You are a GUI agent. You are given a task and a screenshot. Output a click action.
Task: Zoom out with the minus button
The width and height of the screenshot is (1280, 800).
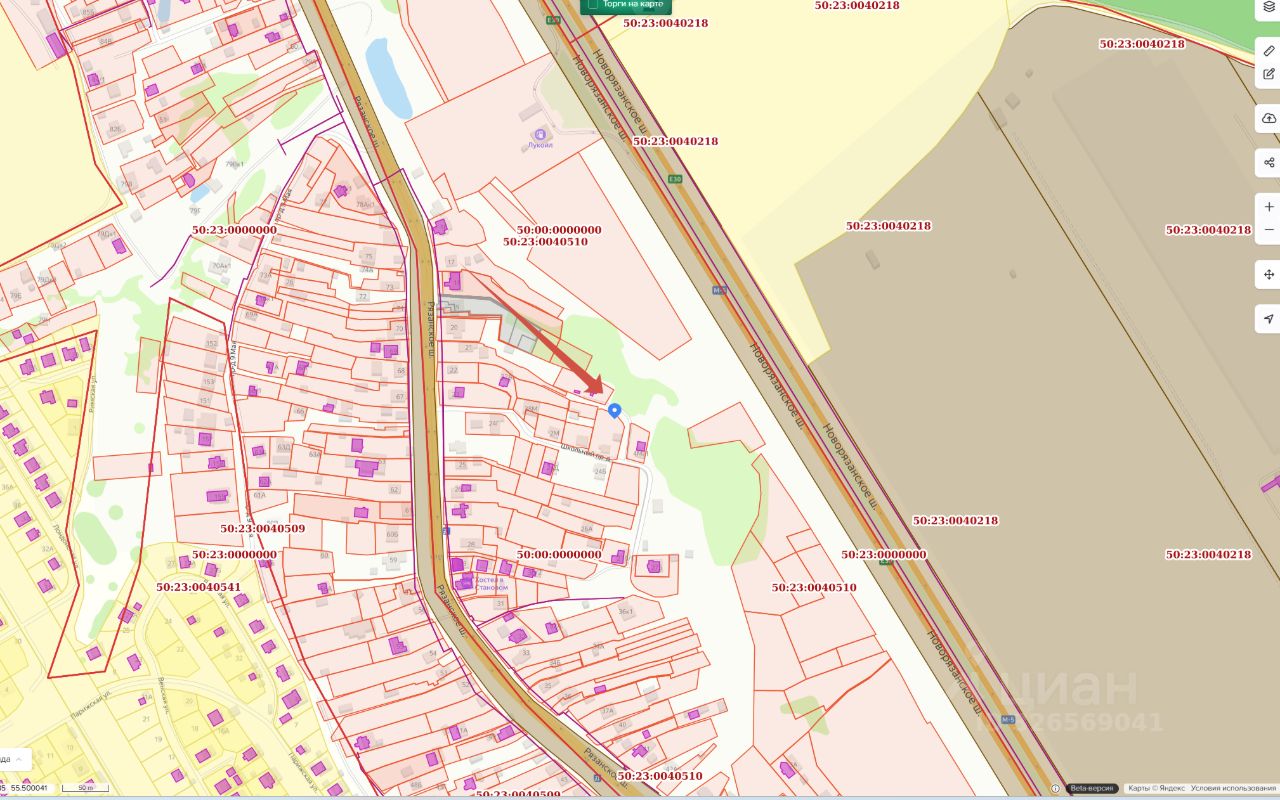(1269, 230)
